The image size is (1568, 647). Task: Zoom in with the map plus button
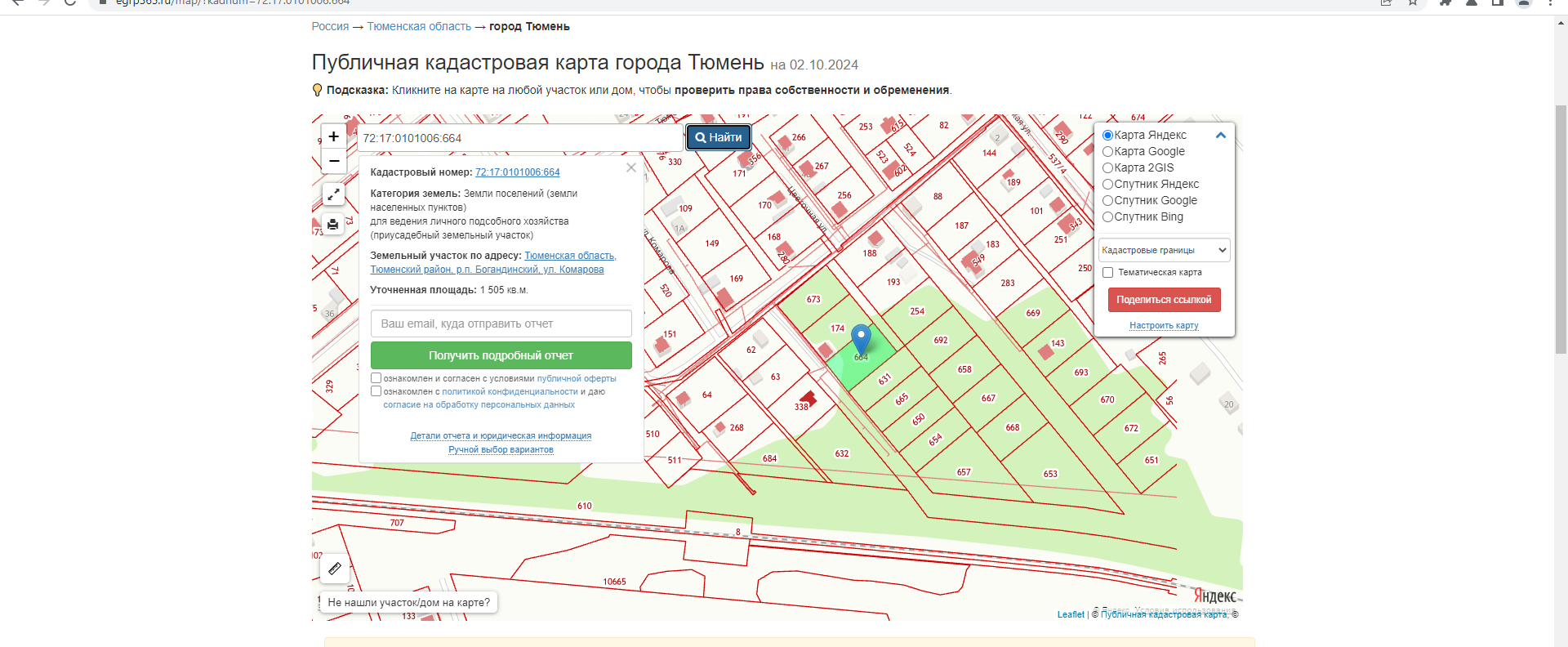point(333,136)
